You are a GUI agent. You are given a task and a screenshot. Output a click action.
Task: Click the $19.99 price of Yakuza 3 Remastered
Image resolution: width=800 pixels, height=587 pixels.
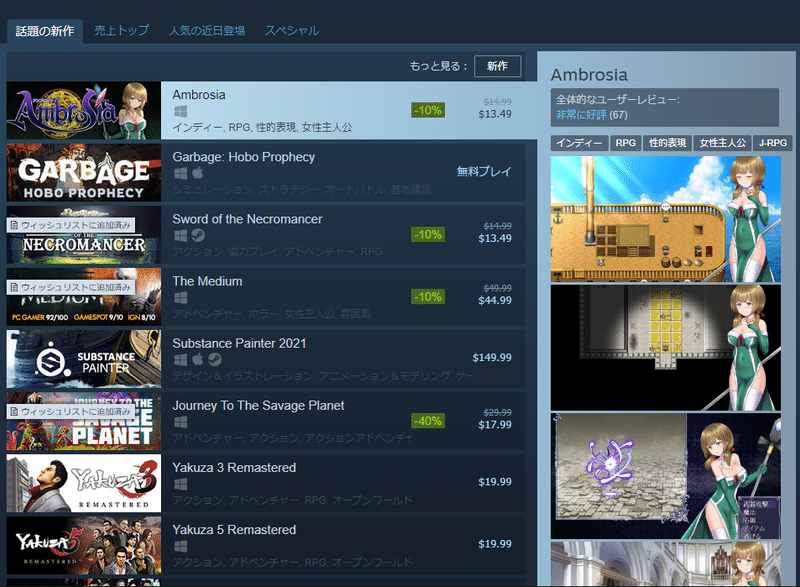(495, 482)
